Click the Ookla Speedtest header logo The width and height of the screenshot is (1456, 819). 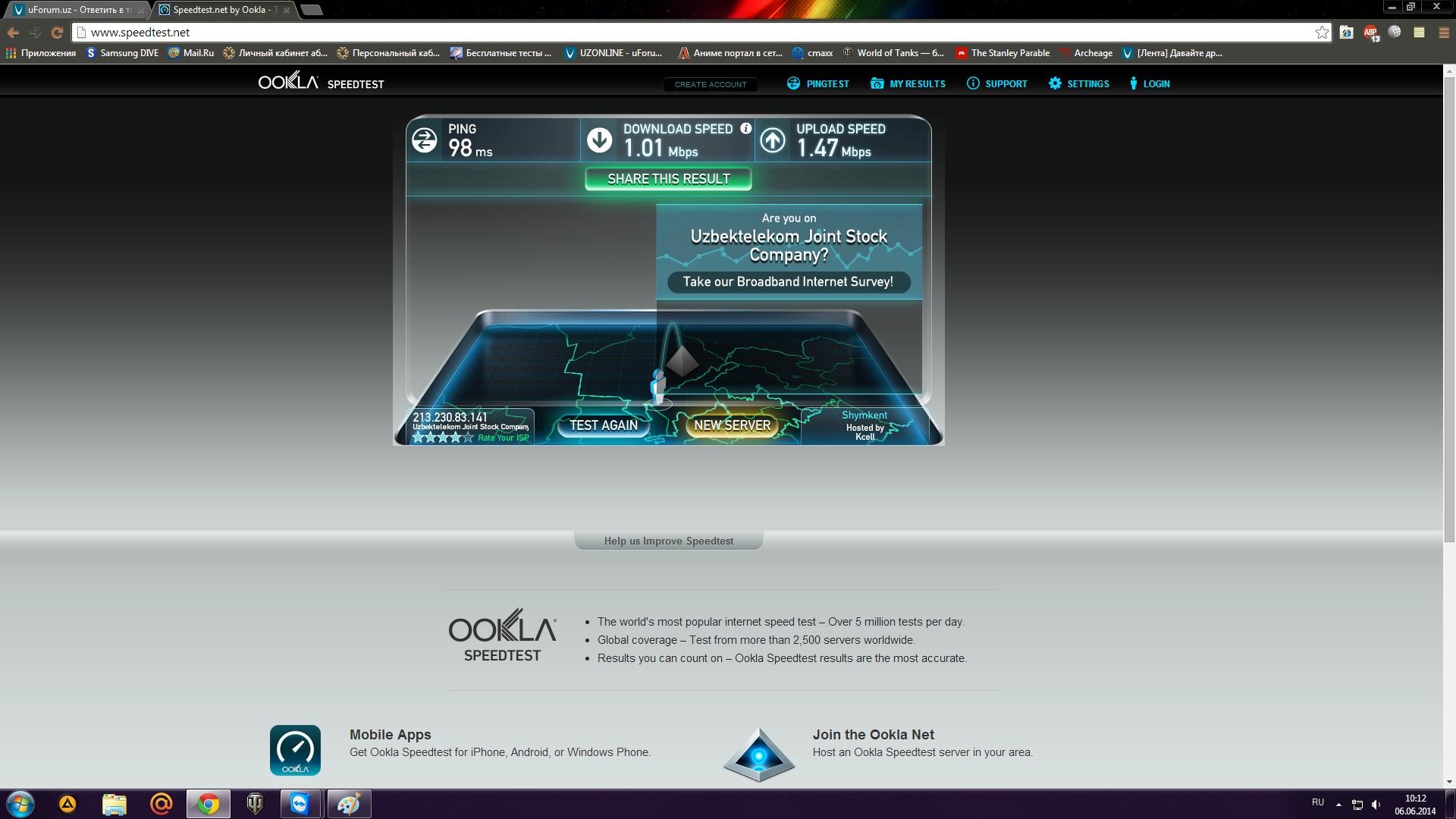pos(321,82)
